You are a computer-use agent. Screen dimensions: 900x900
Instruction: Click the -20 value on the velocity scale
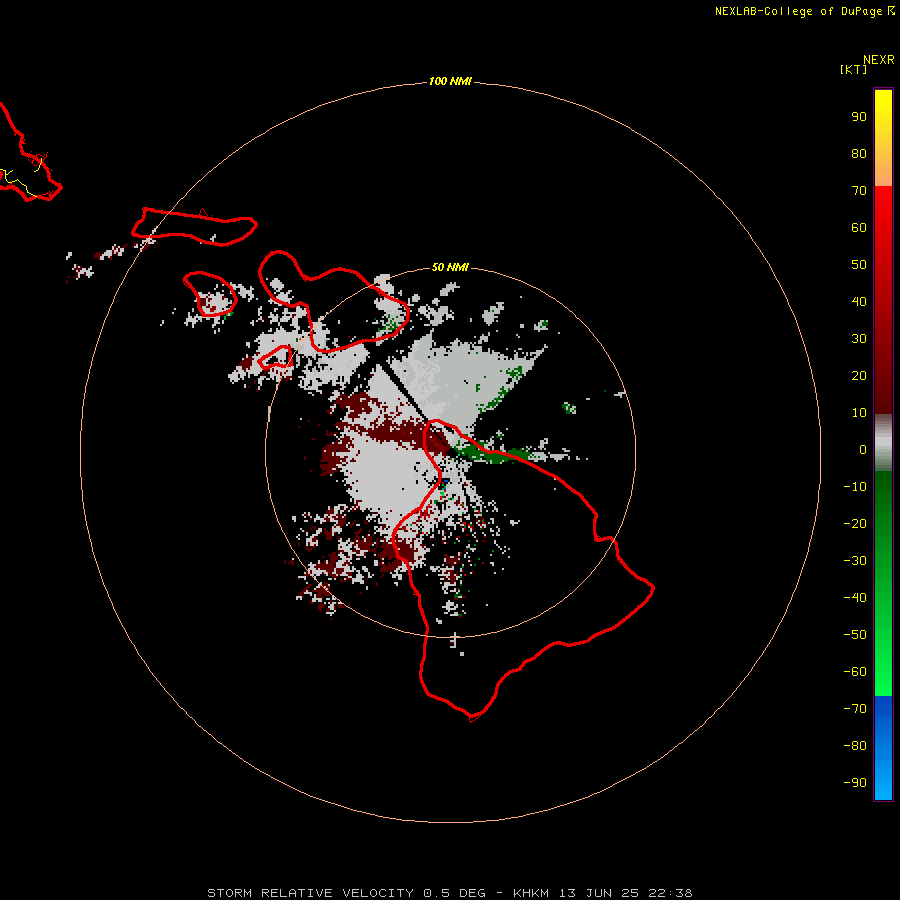tap(855, 523)
